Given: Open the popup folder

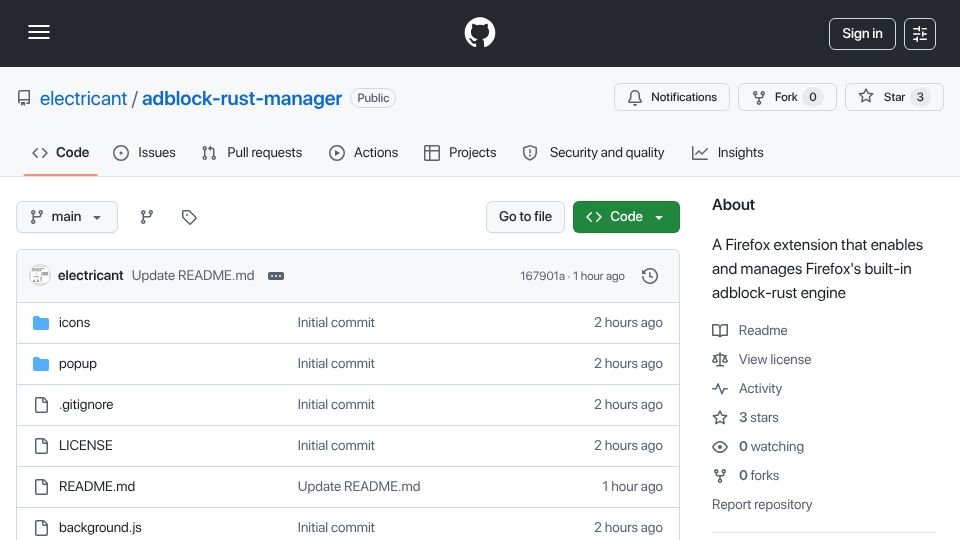Looking at the screenshot, I should pyautogui.click(x=78, y=364).
